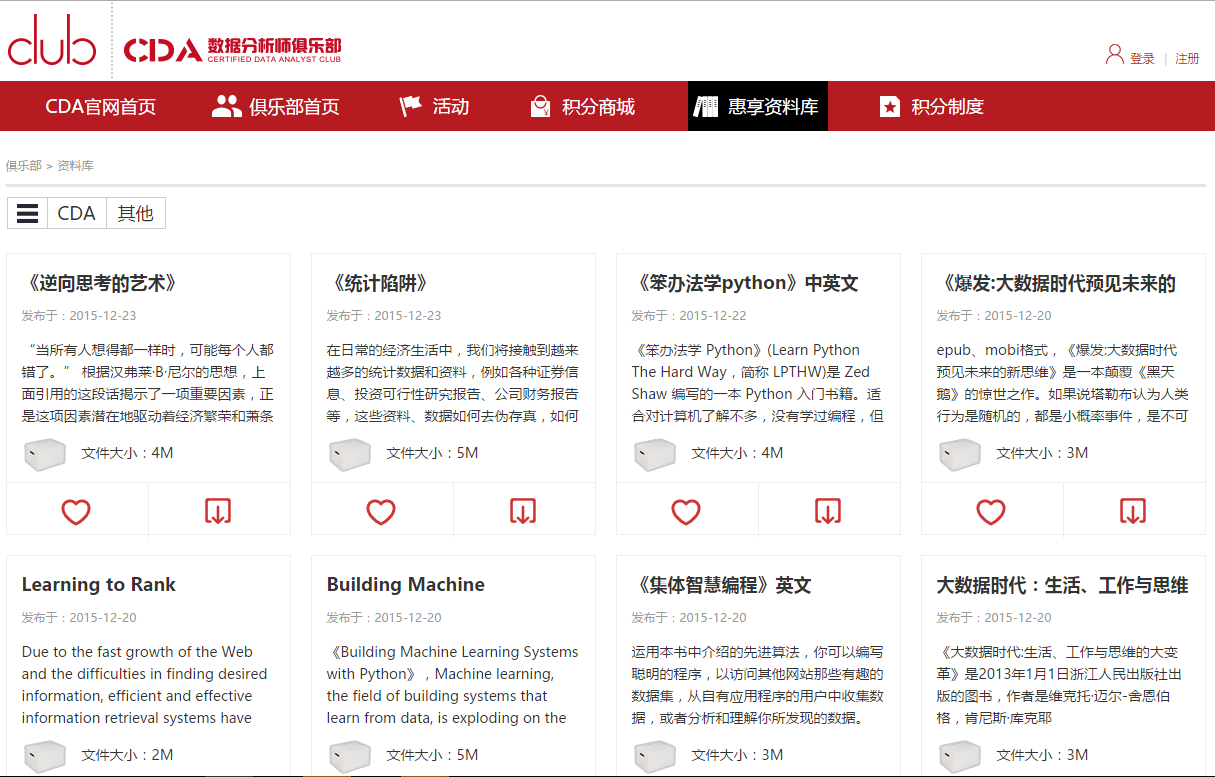The height and width of the screenshot is (777, 1215).
Task: Click 资料库 in the breadcrumb
Action: coord(75,166)
